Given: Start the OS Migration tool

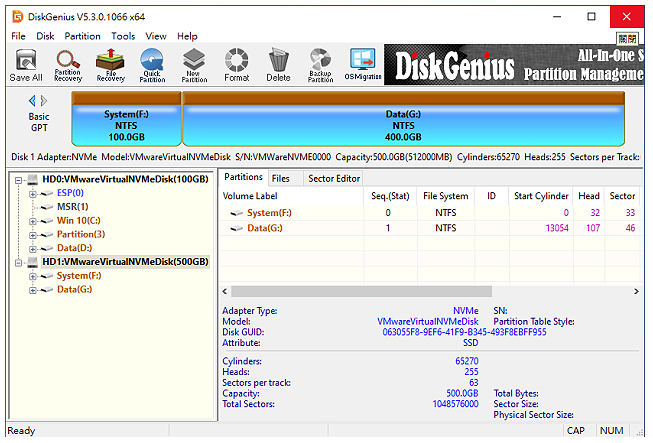Looking at the screenshot, I should [x=363, y=65].
